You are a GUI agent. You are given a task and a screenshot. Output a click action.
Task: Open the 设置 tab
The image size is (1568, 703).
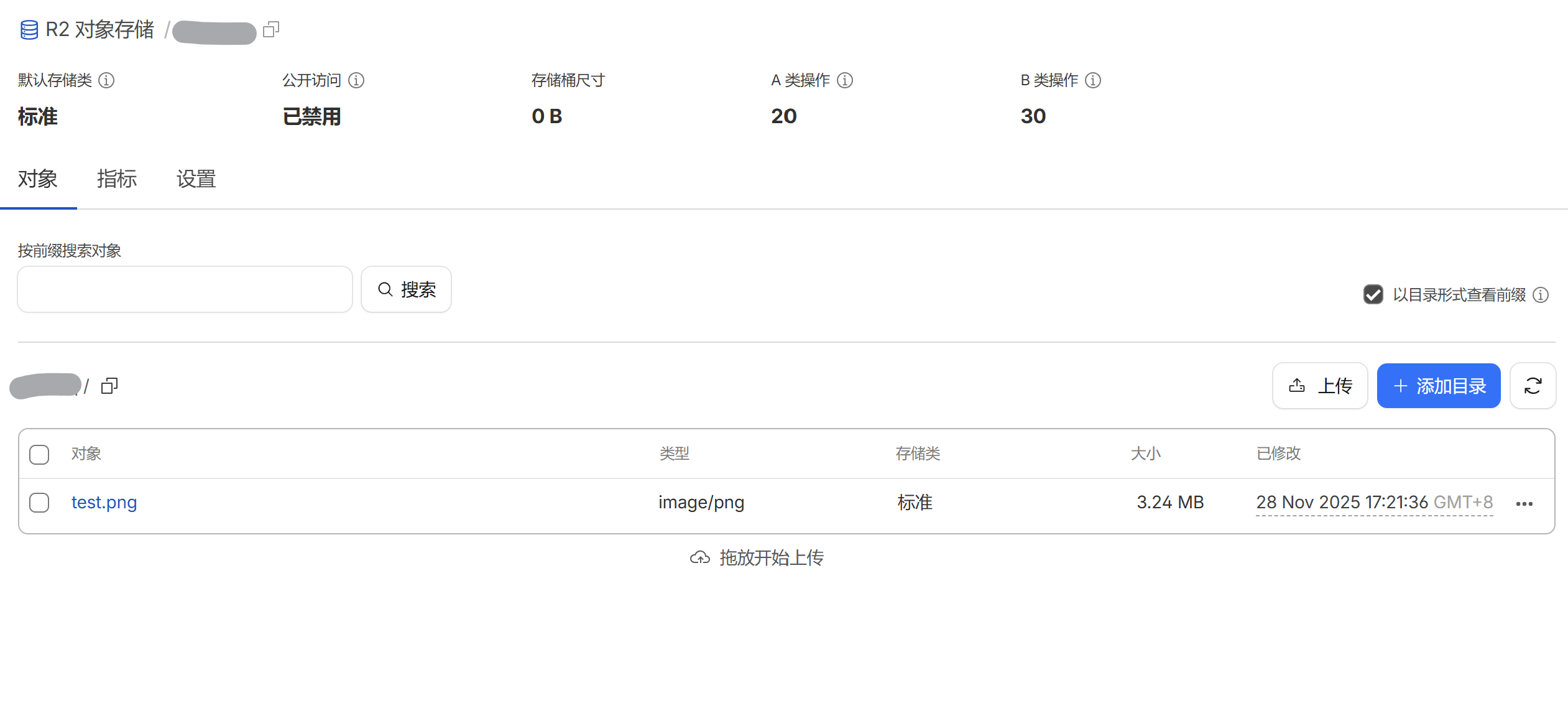tap(196, 179)
